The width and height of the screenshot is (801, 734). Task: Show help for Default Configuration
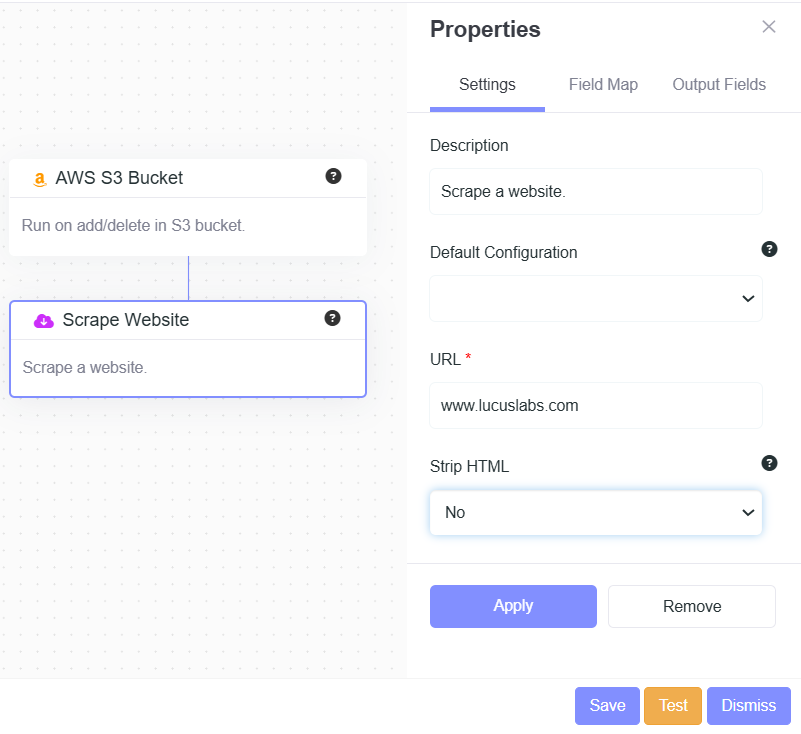769,249
